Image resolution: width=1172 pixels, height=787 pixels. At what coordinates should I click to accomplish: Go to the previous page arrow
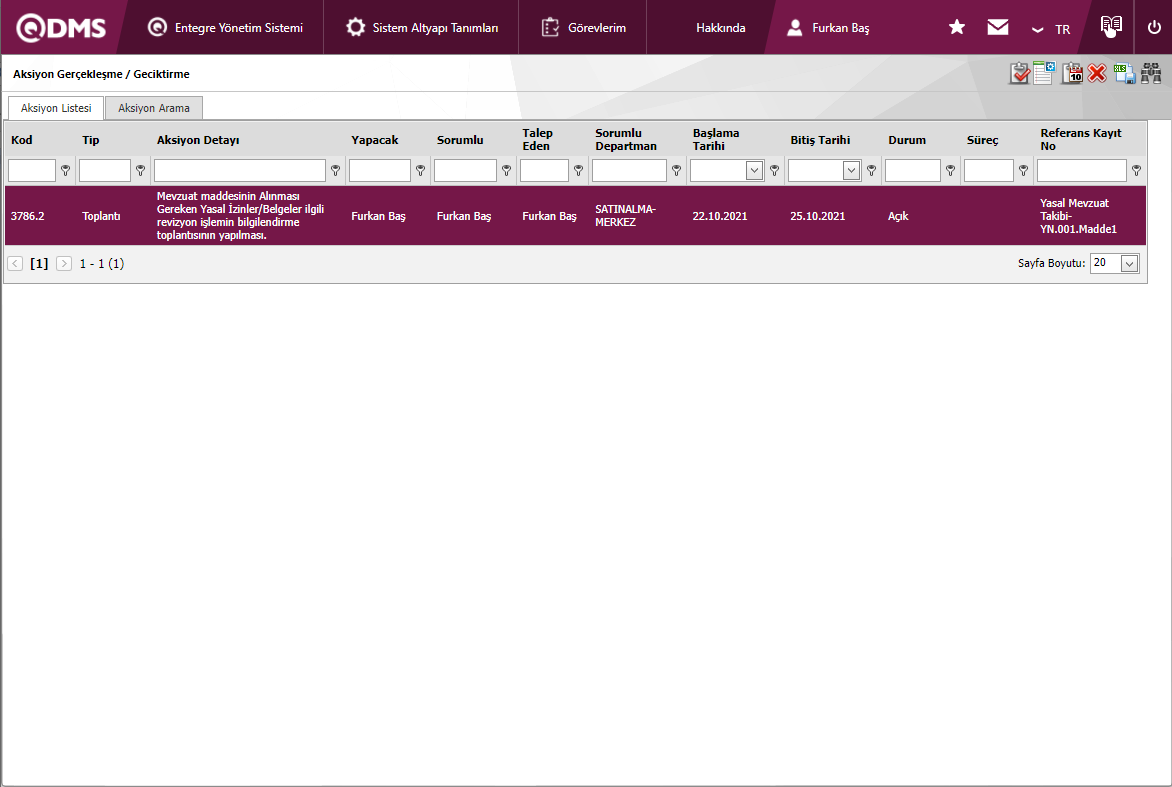coord(15,264)
